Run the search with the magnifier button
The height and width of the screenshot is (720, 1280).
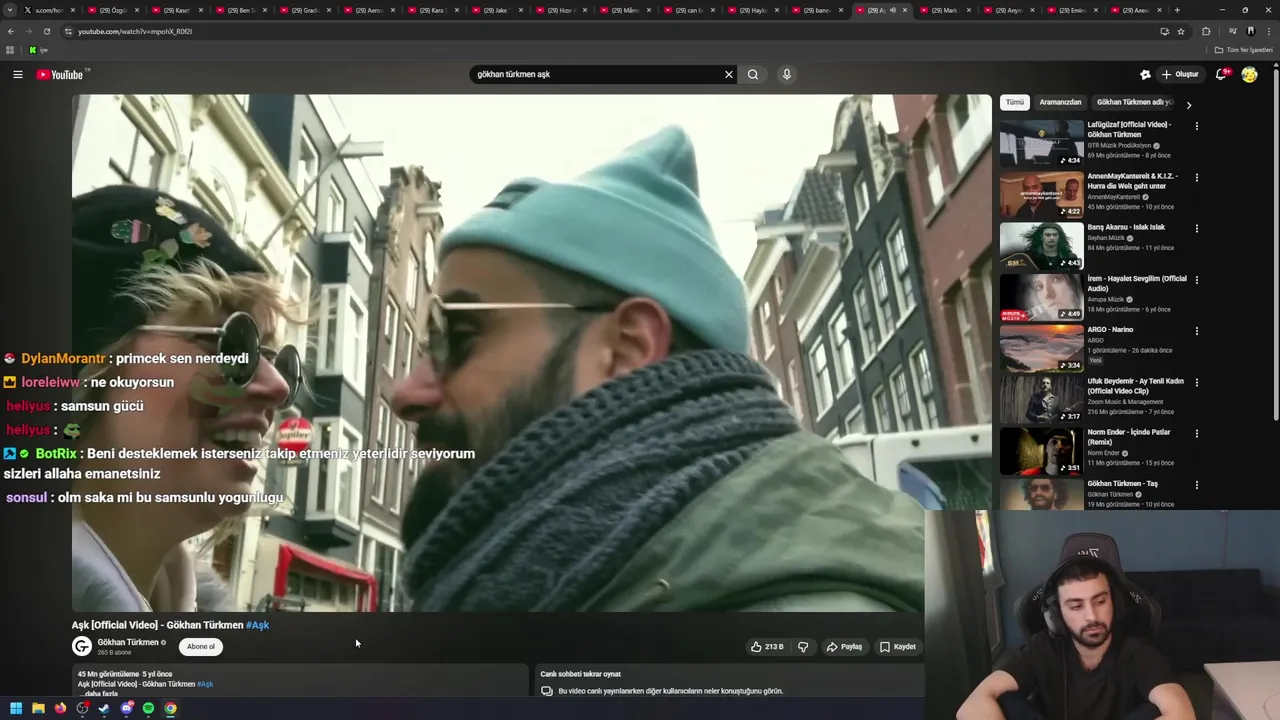(x=753, y=74)
